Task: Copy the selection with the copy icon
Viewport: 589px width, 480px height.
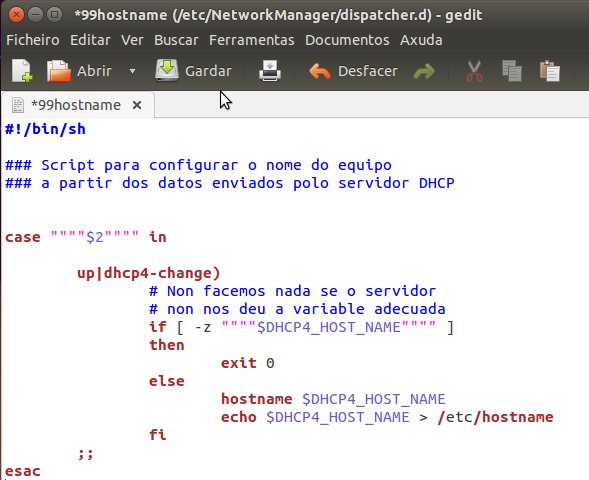Action: (x=512, y=71)
